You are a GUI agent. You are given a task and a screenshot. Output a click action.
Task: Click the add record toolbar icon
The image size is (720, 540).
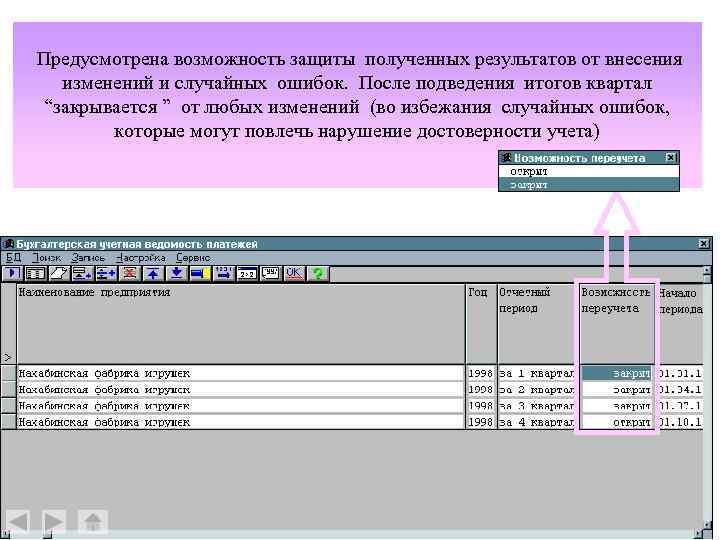[82, 274]
